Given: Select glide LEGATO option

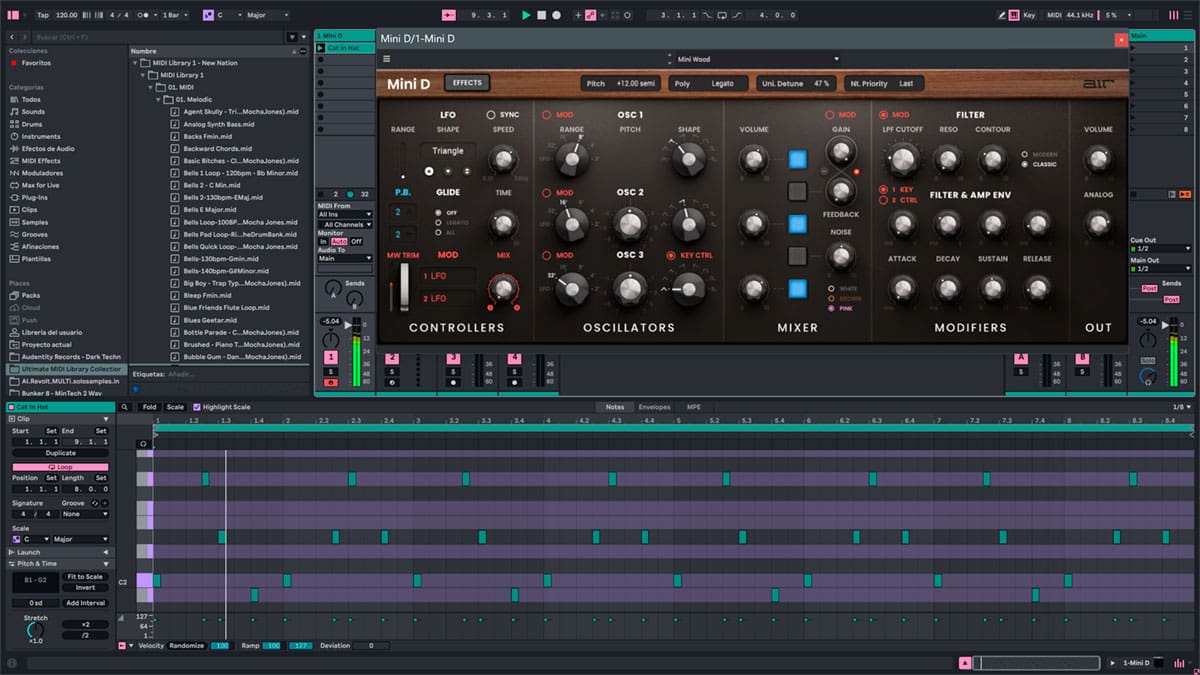Looking at the screenshot, I should click(438, 222).
